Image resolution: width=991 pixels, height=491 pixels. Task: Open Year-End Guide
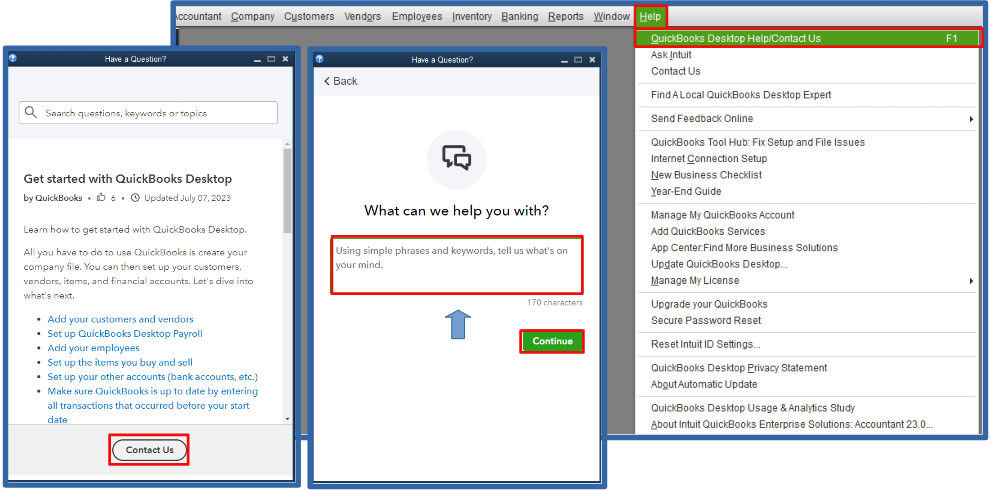coord(686,191)
